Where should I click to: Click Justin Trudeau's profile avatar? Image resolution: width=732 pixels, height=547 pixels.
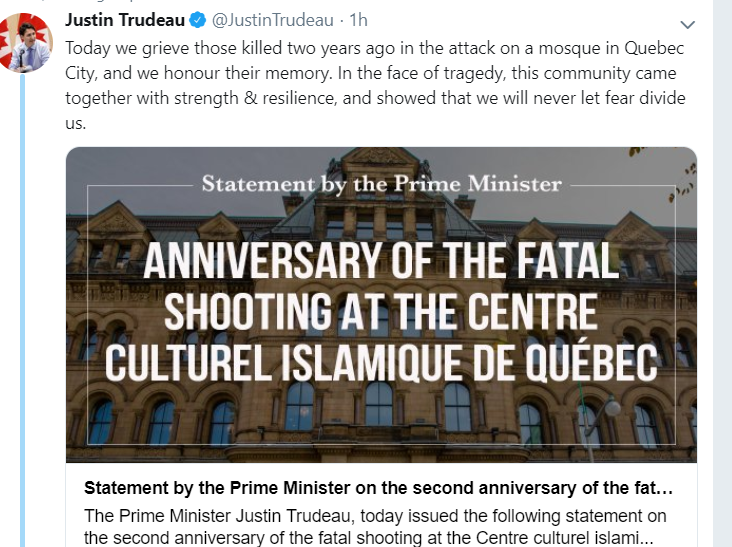[x=25, y=43]
